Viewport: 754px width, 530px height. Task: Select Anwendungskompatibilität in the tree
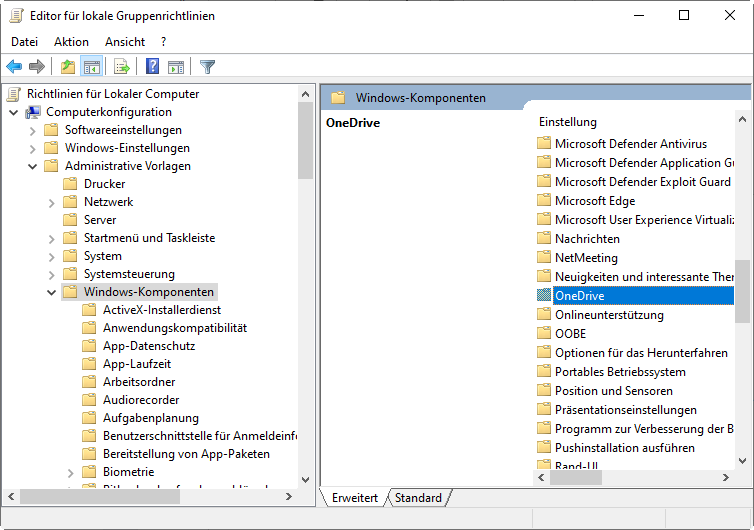pos(175,328)
